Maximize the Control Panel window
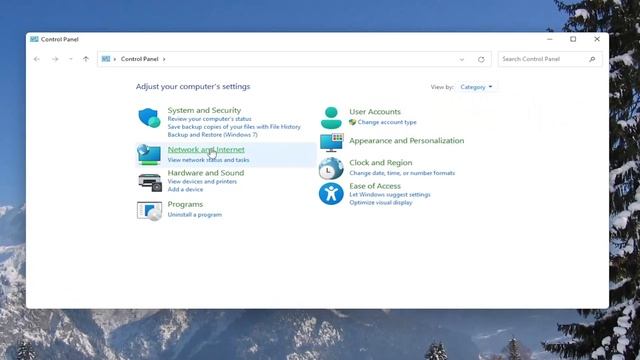The image size is (640, 360). pyautogui.click(x=573, y=39)
